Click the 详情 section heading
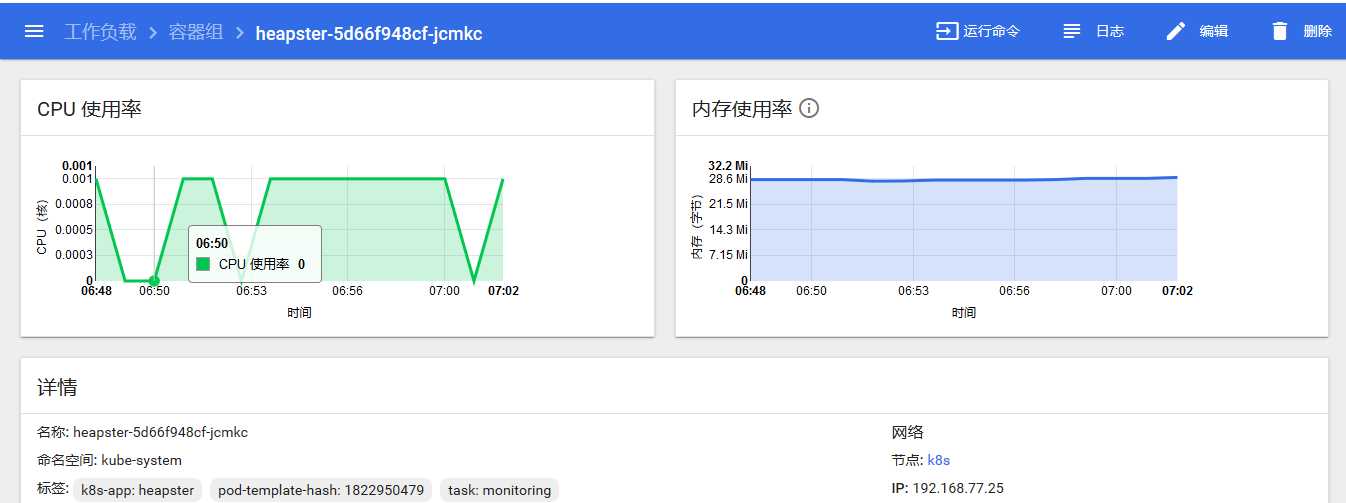The image size is (1346, 503). click(x=57, y=387)
